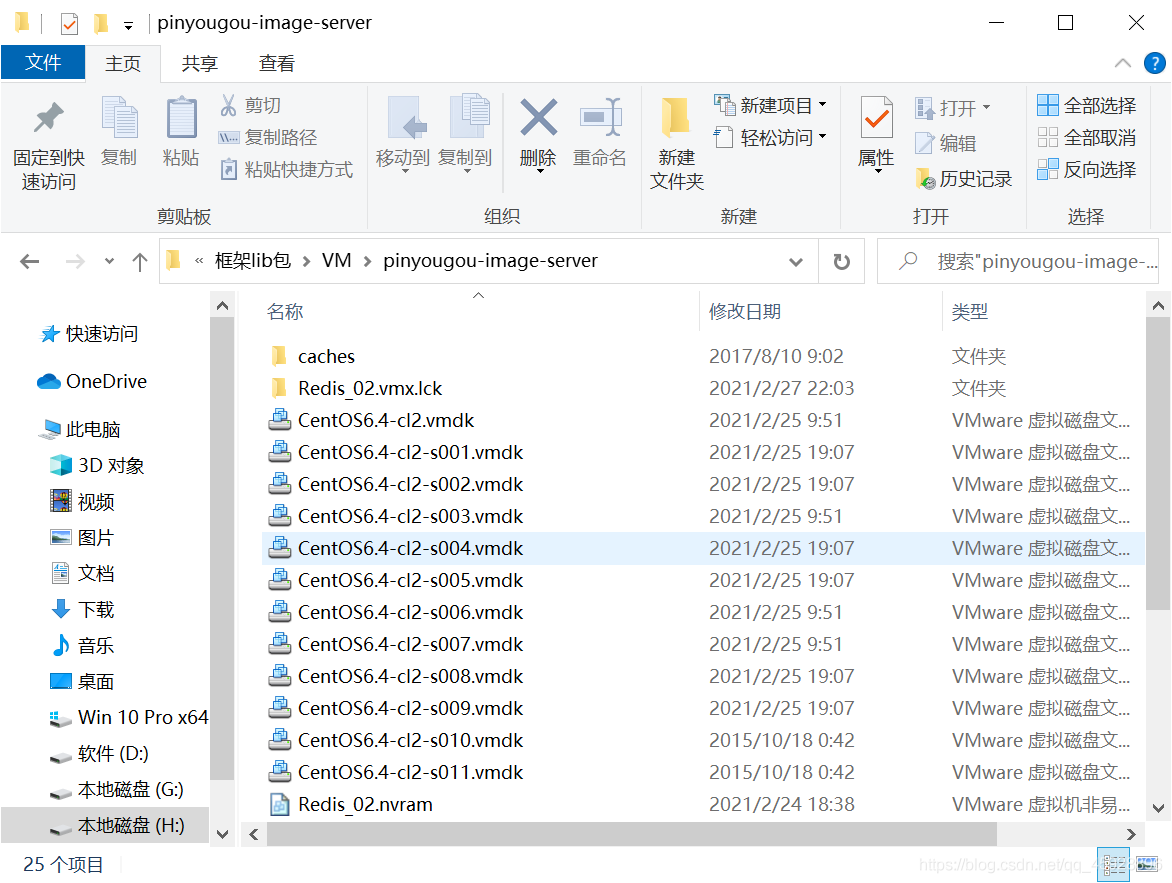Click VM in the breadcrumb path
This screenshot has width=1172, height=883.
(x=336, y=260)
